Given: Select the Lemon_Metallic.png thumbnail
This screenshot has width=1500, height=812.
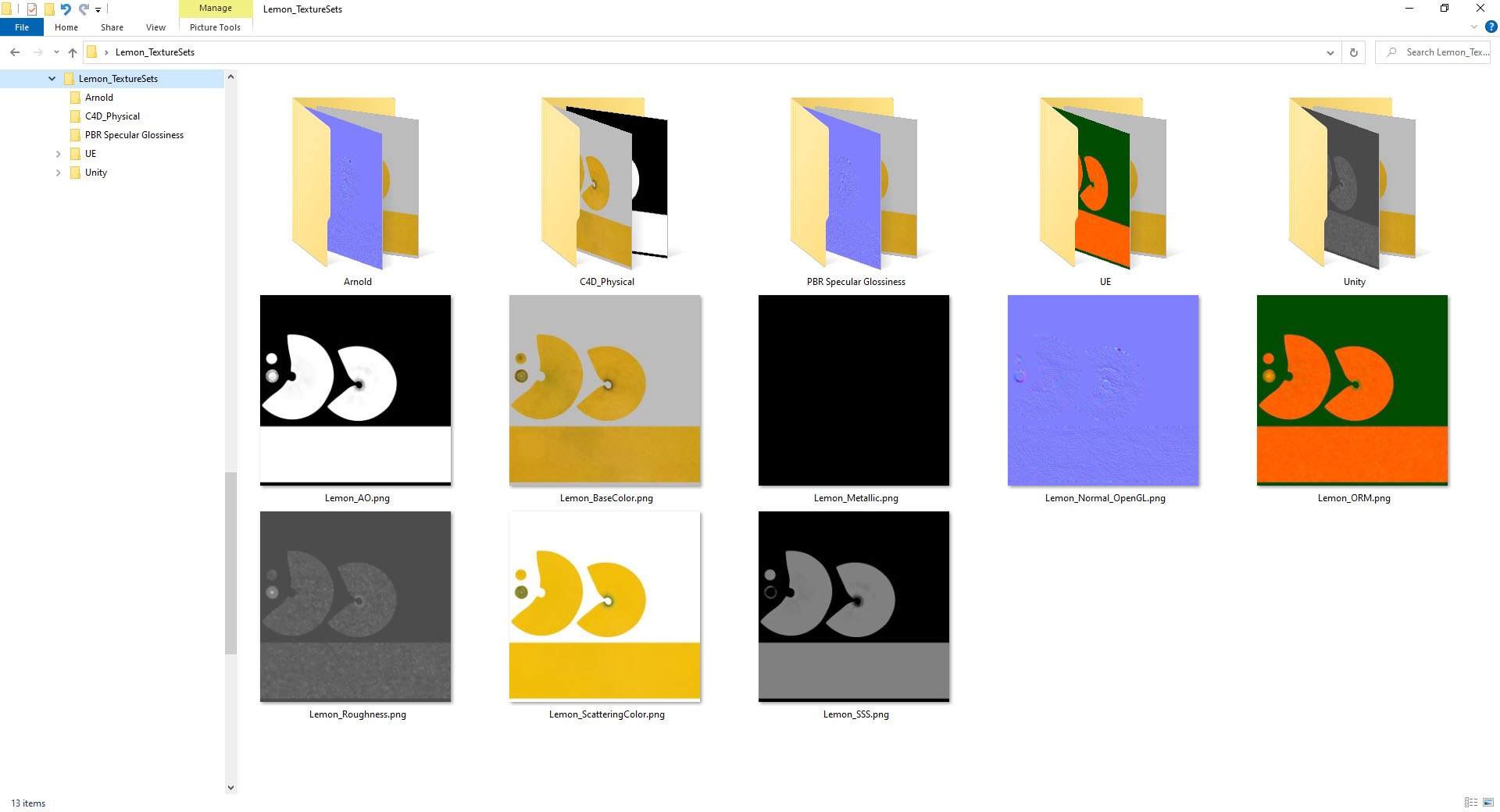Looking at the screenshot, I should click(854, 390).
